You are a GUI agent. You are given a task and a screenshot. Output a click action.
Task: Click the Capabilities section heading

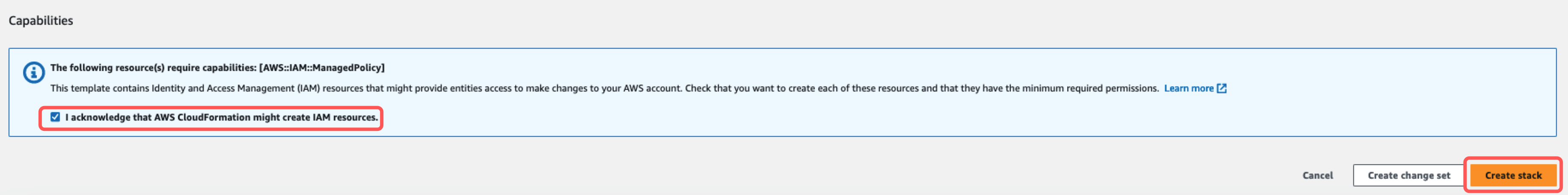[41, 21]
